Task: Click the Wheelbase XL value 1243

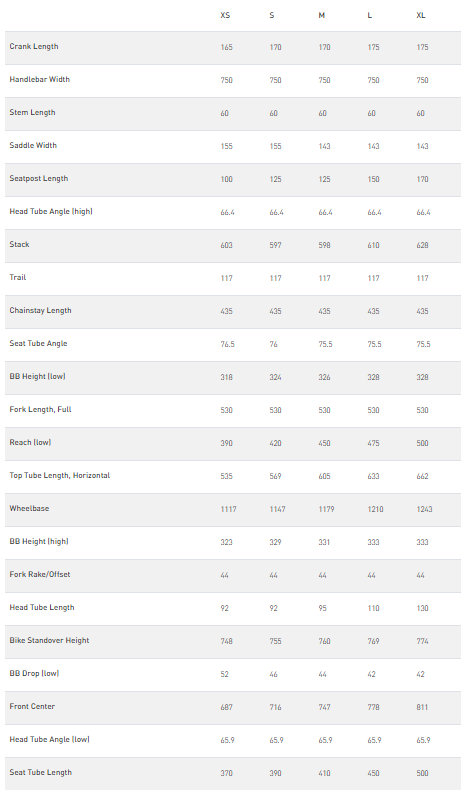Action: 424,509
